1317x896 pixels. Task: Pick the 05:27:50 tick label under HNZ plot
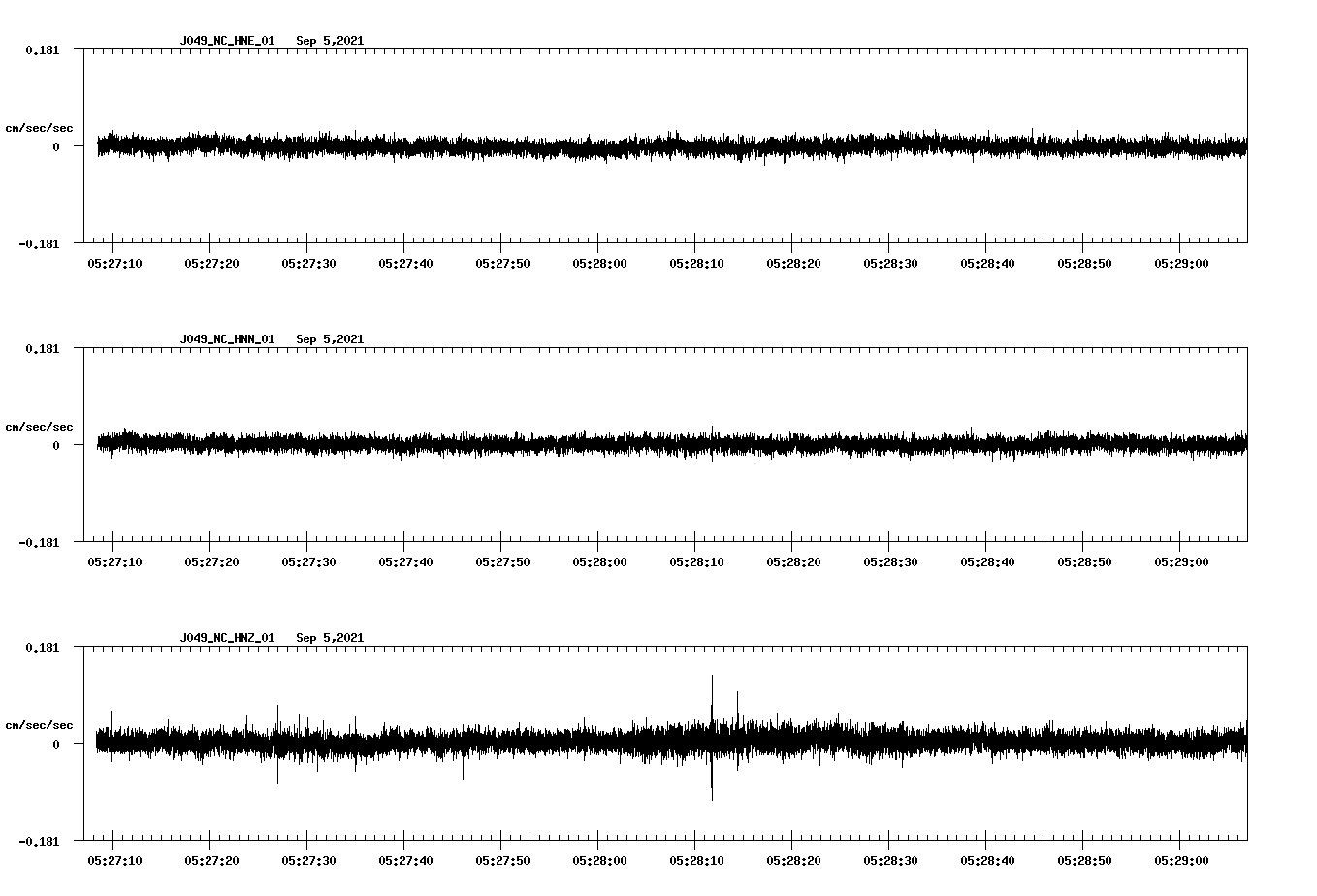point(502,860)
